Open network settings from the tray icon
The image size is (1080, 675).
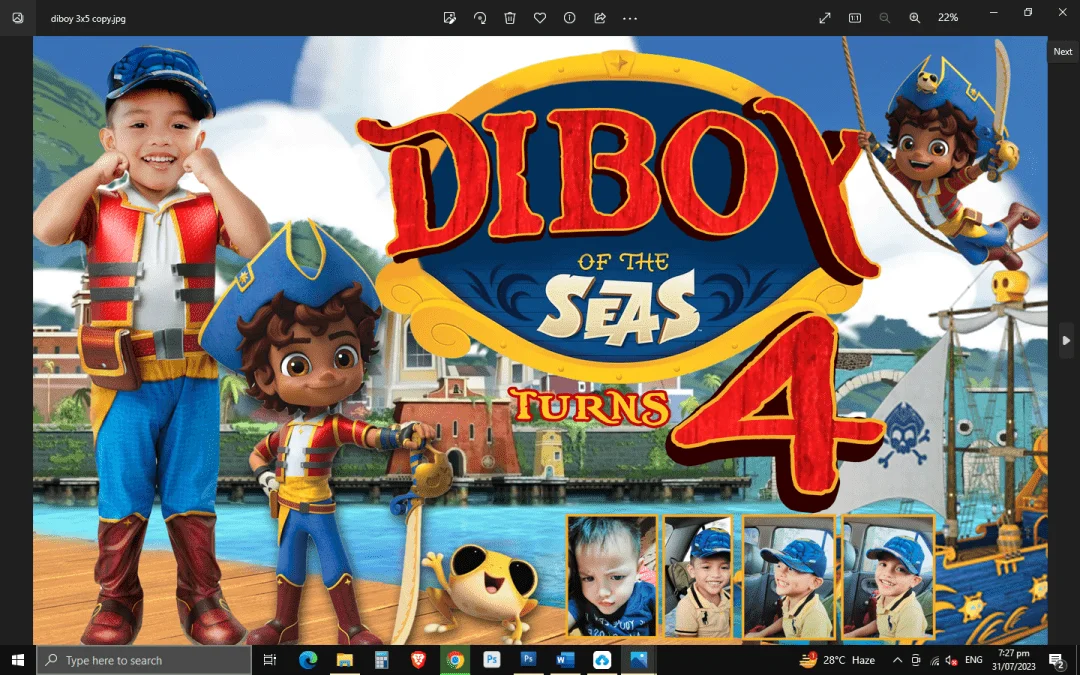[934, 660]
